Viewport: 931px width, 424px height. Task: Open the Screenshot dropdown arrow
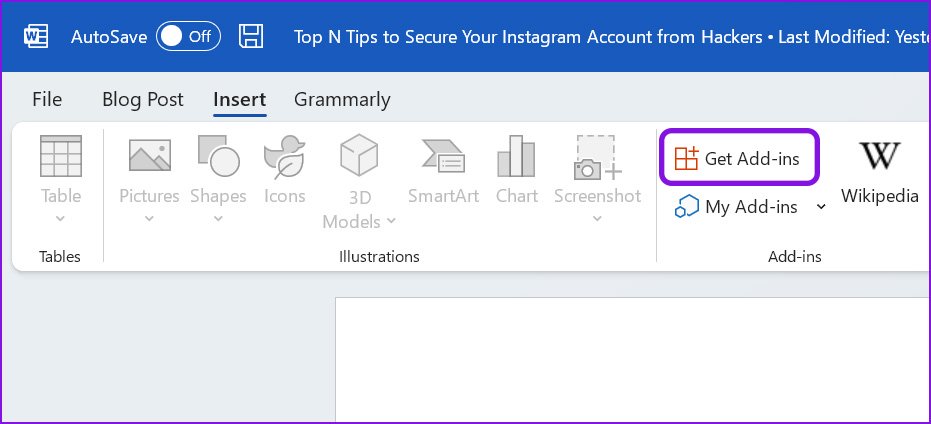coord(597,219)
